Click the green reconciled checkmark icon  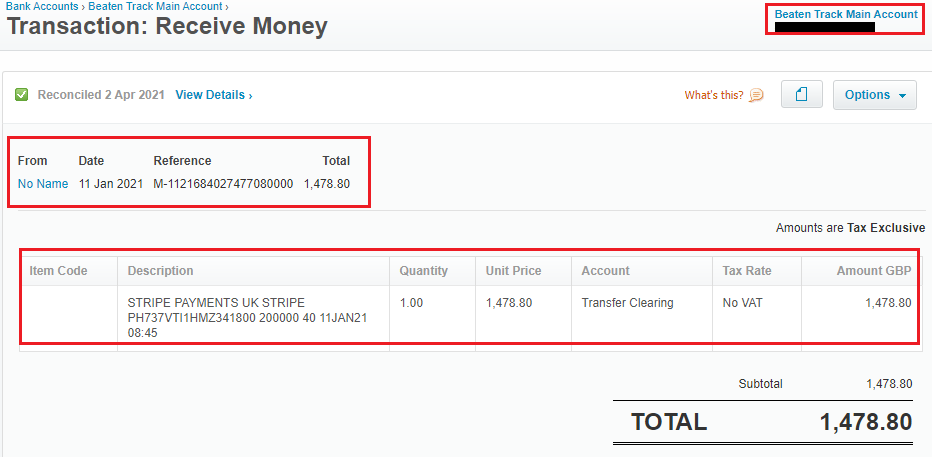21,94
